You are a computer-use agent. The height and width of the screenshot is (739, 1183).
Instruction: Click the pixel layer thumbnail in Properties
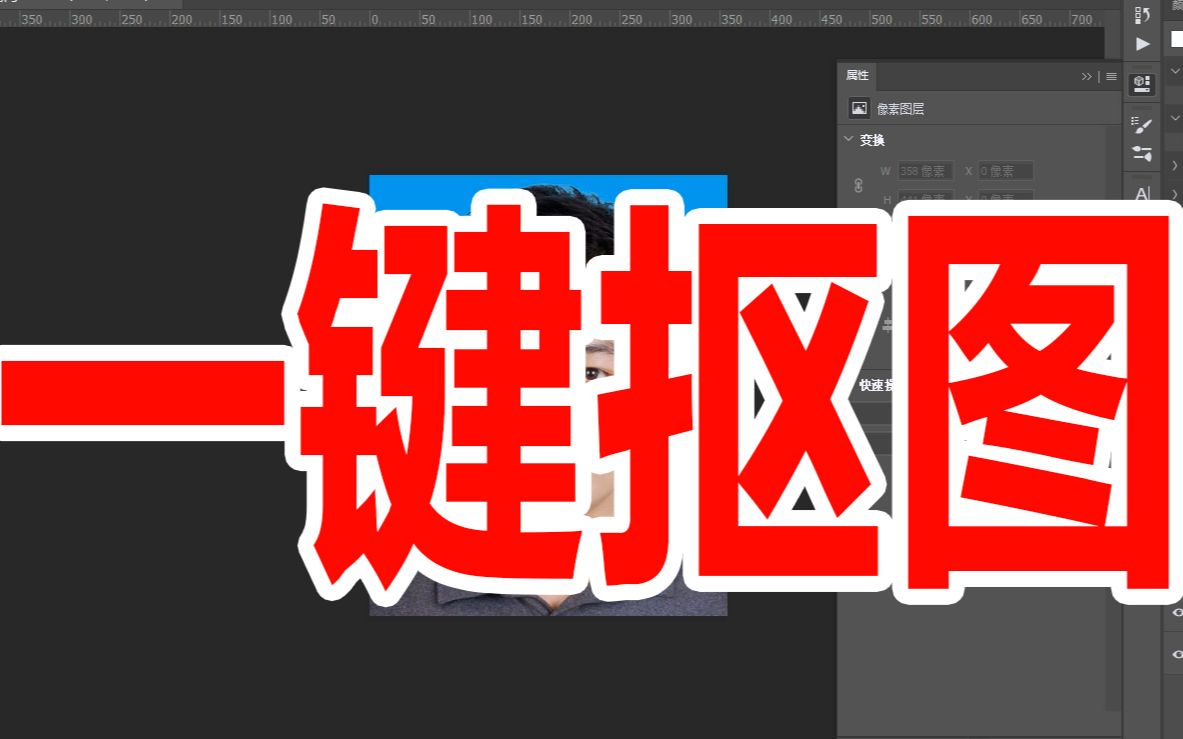coord(858,108)
